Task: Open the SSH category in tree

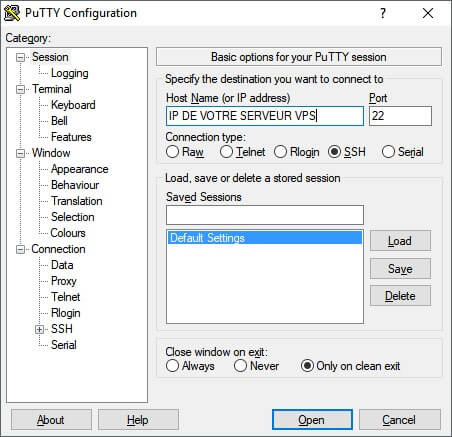Action: (62, 329)
